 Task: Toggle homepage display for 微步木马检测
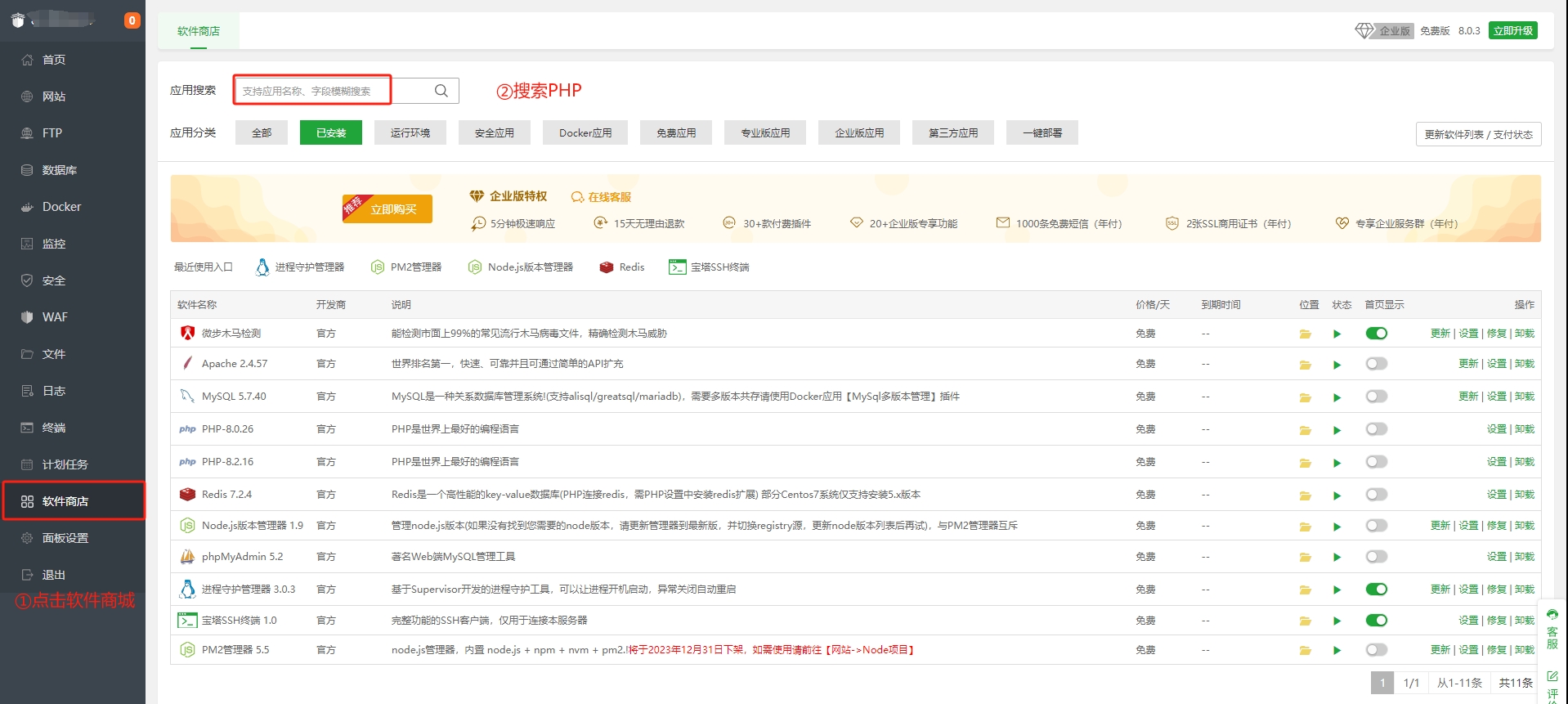[x=1377, y=333]
